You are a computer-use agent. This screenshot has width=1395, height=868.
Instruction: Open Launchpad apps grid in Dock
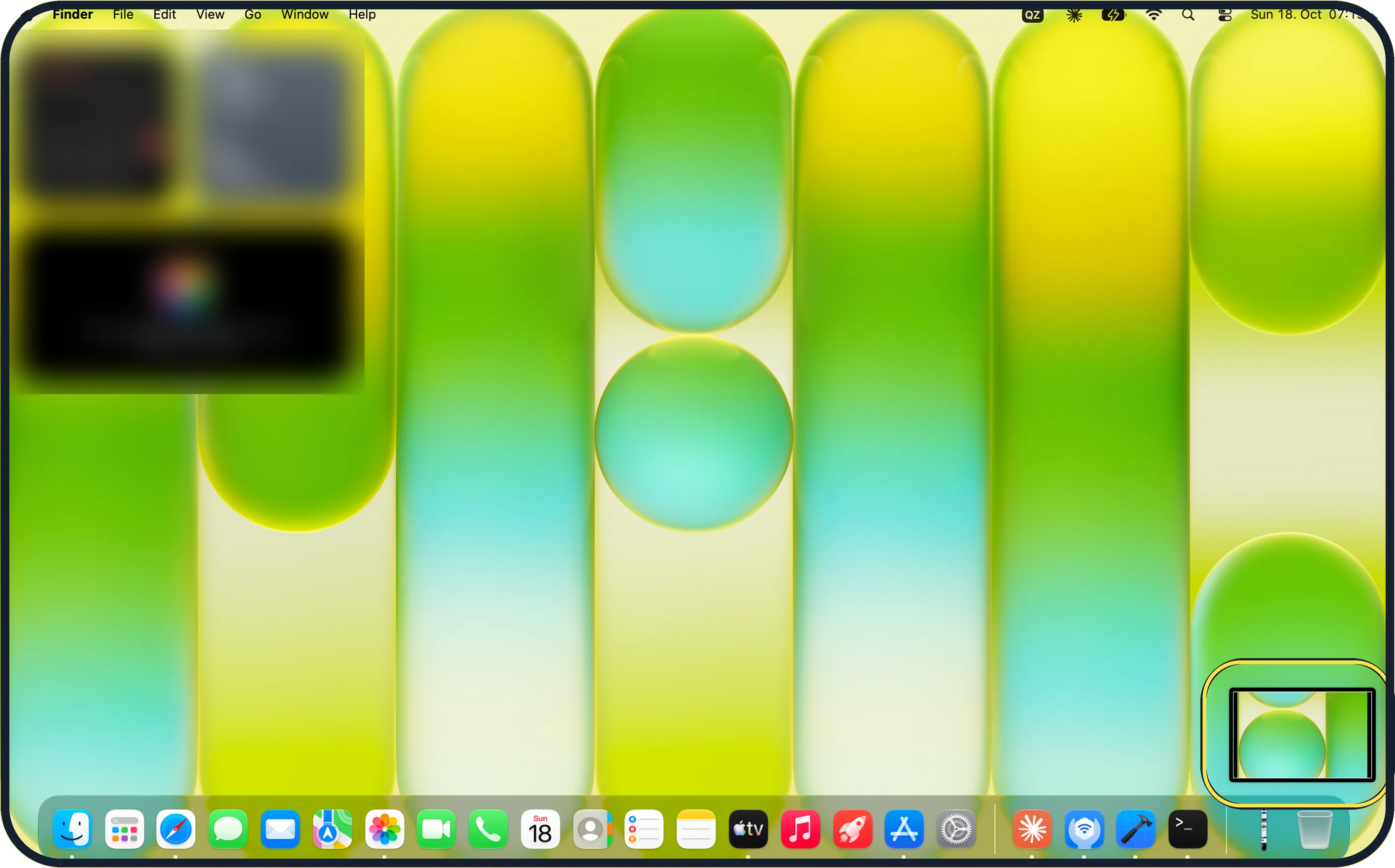(125, 829)
